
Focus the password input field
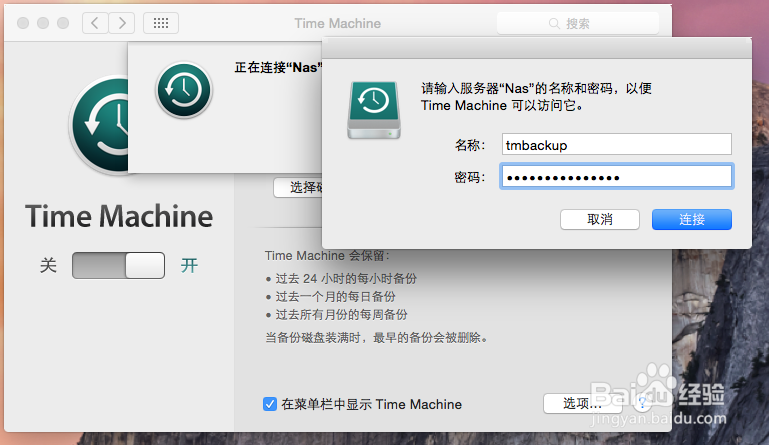[616, 177]
